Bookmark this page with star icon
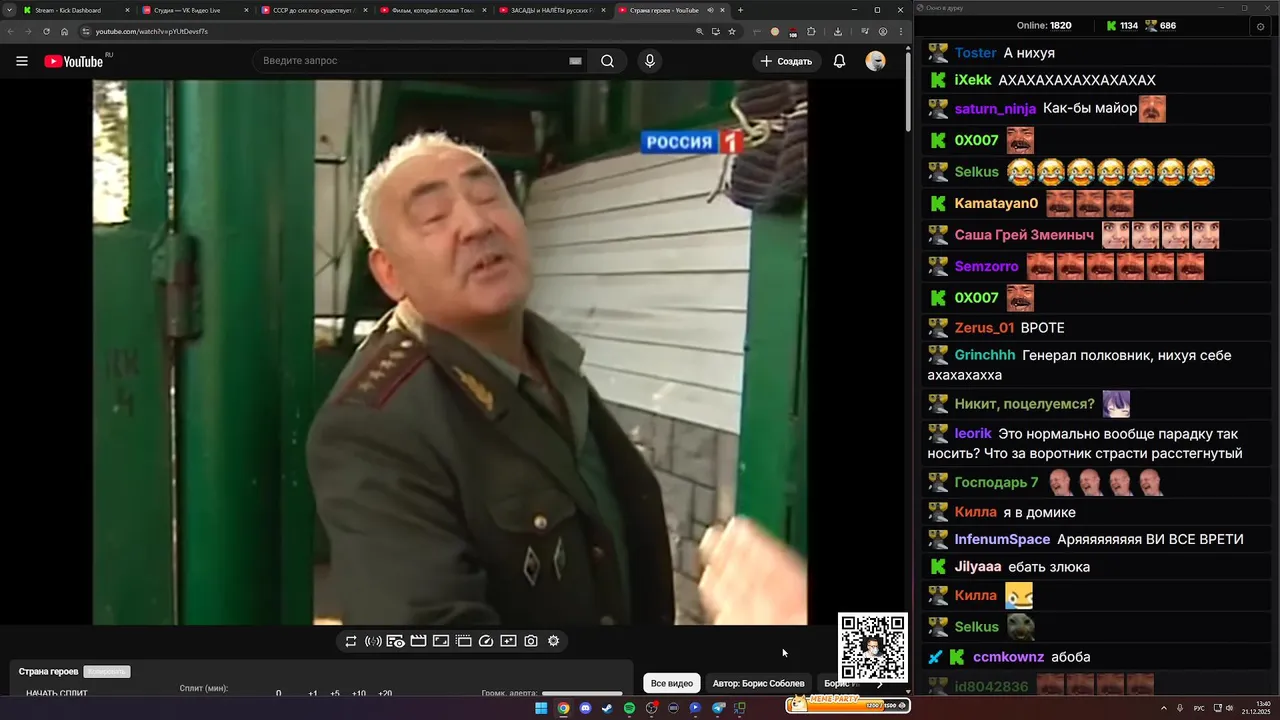 [x=732, y=31]
